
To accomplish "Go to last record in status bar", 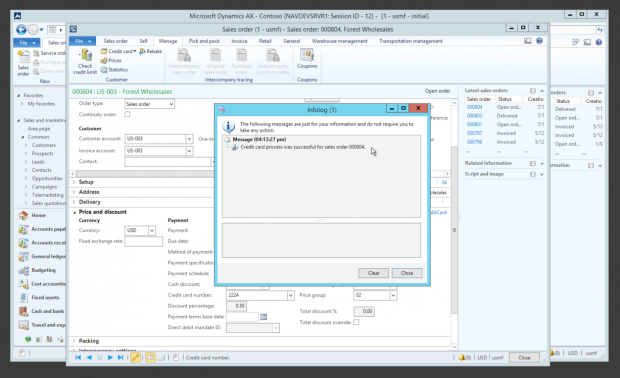I will tap(121, 357).
